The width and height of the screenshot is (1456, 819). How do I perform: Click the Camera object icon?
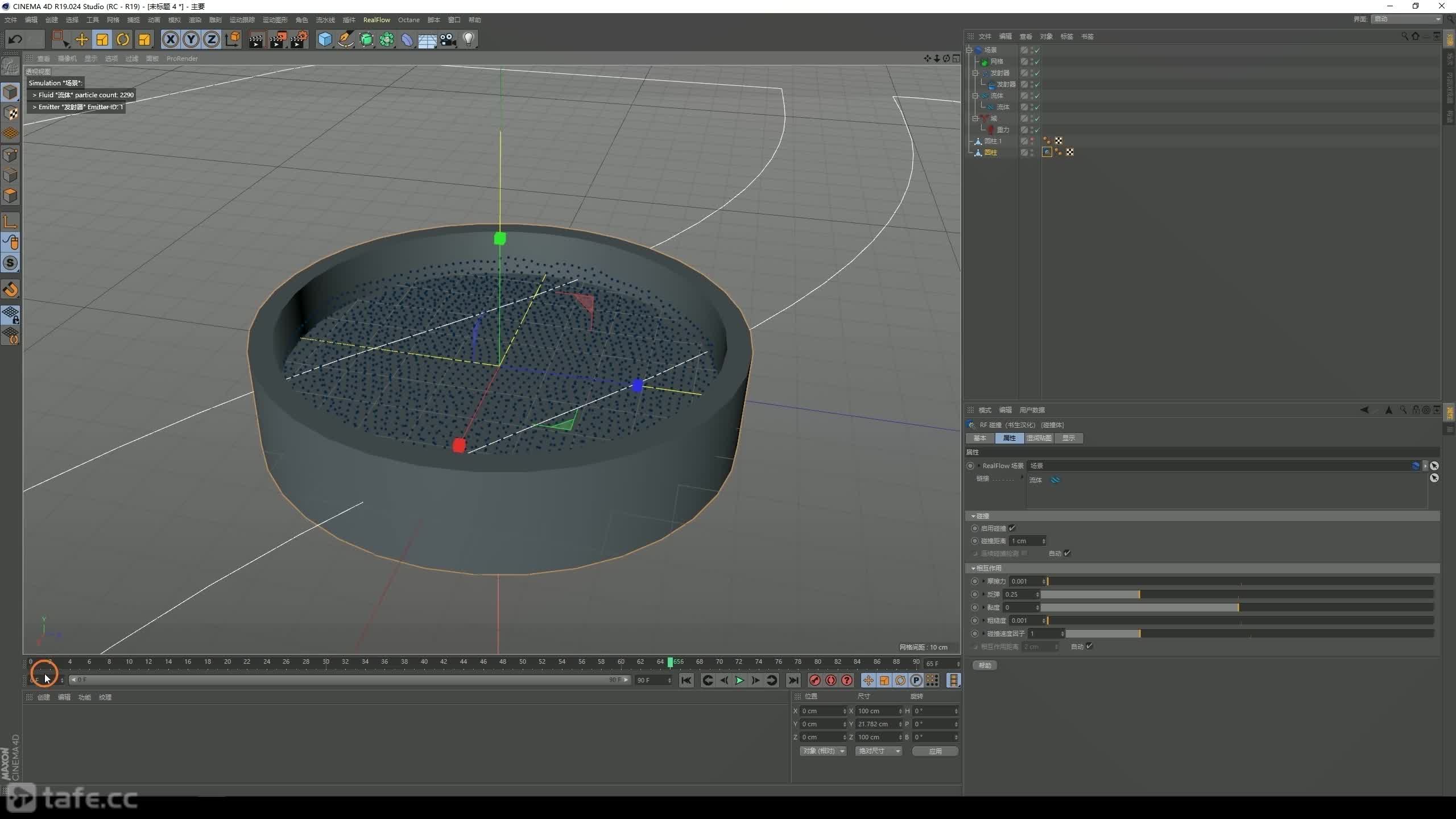tap(448, 39)
